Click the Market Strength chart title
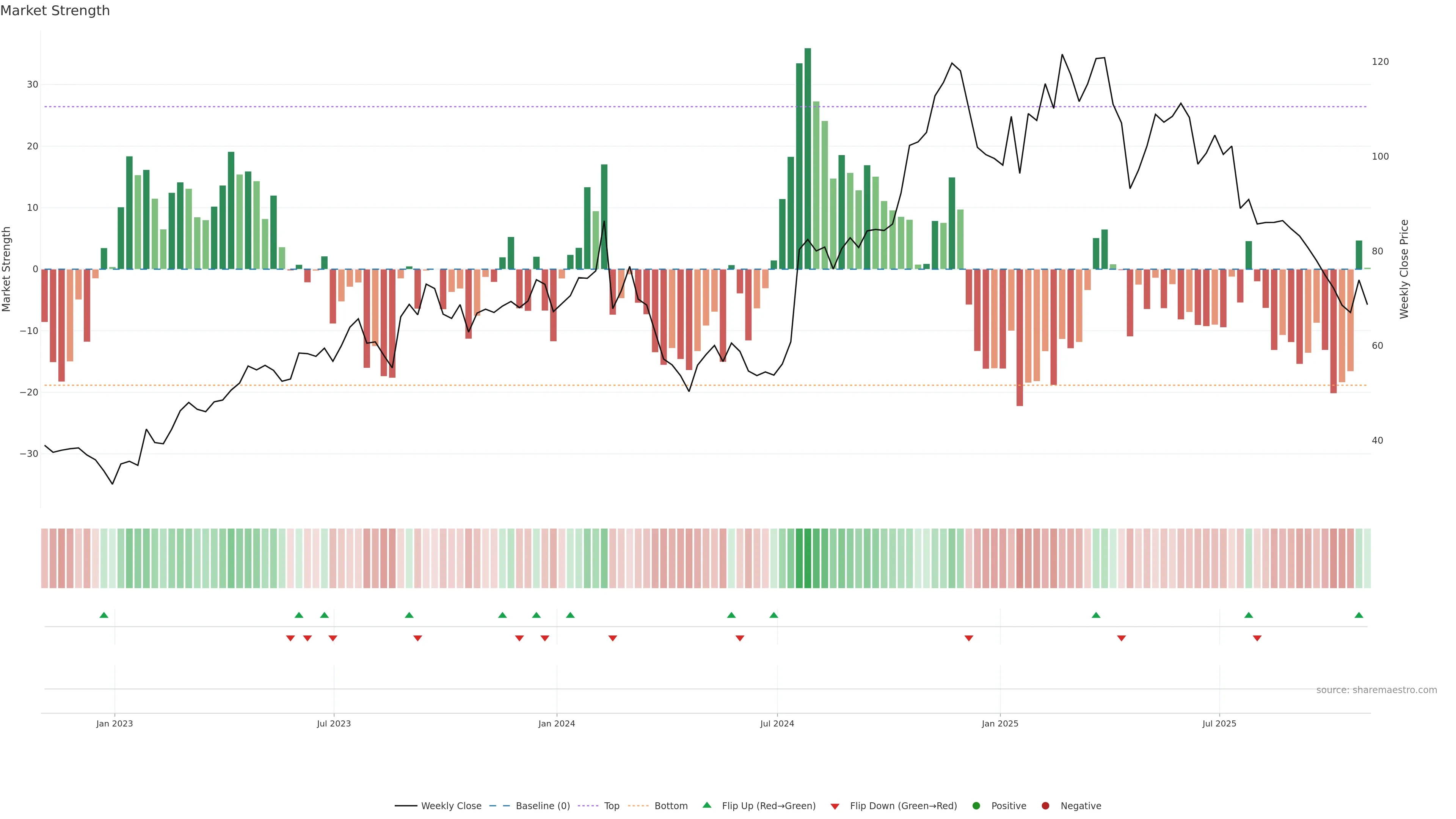 (55, 11)
